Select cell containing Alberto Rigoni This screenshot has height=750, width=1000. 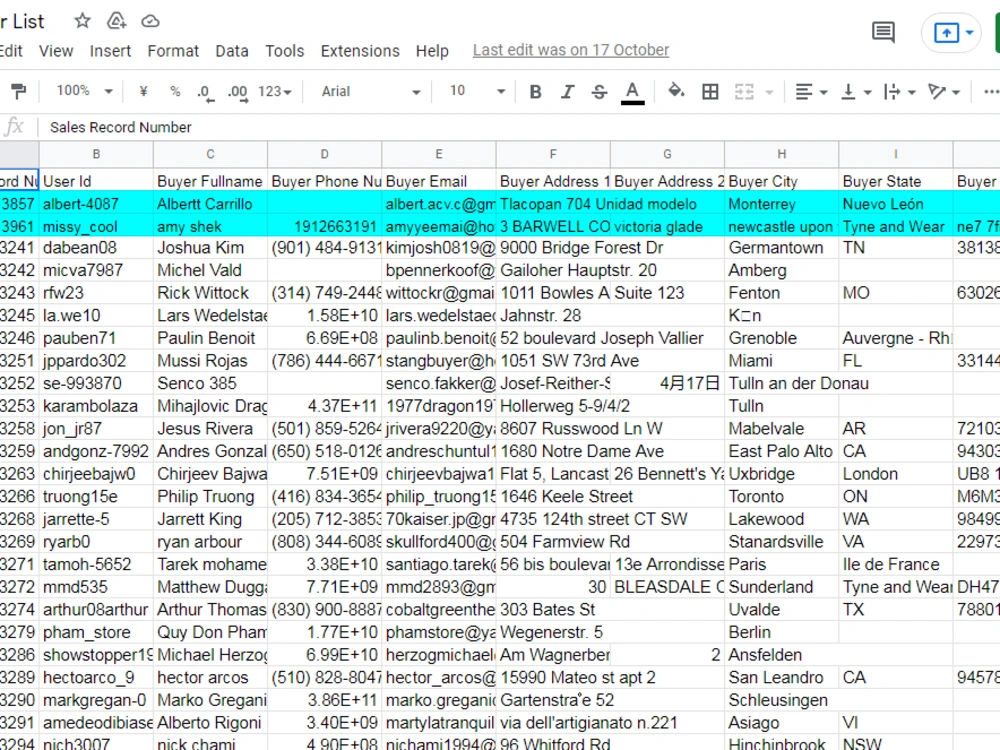pyautogui.click(x=210, y=723)
